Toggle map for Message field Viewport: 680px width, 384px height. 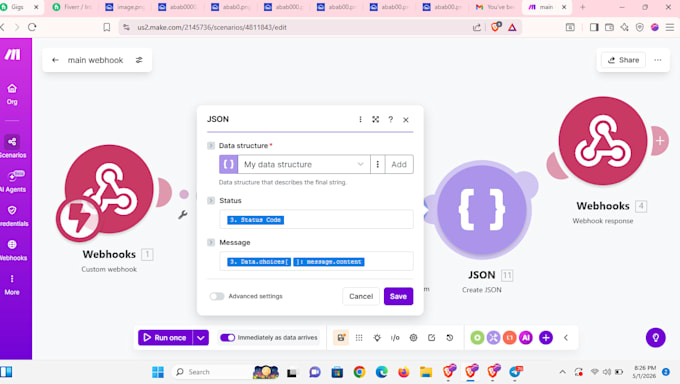coord(211,243)
